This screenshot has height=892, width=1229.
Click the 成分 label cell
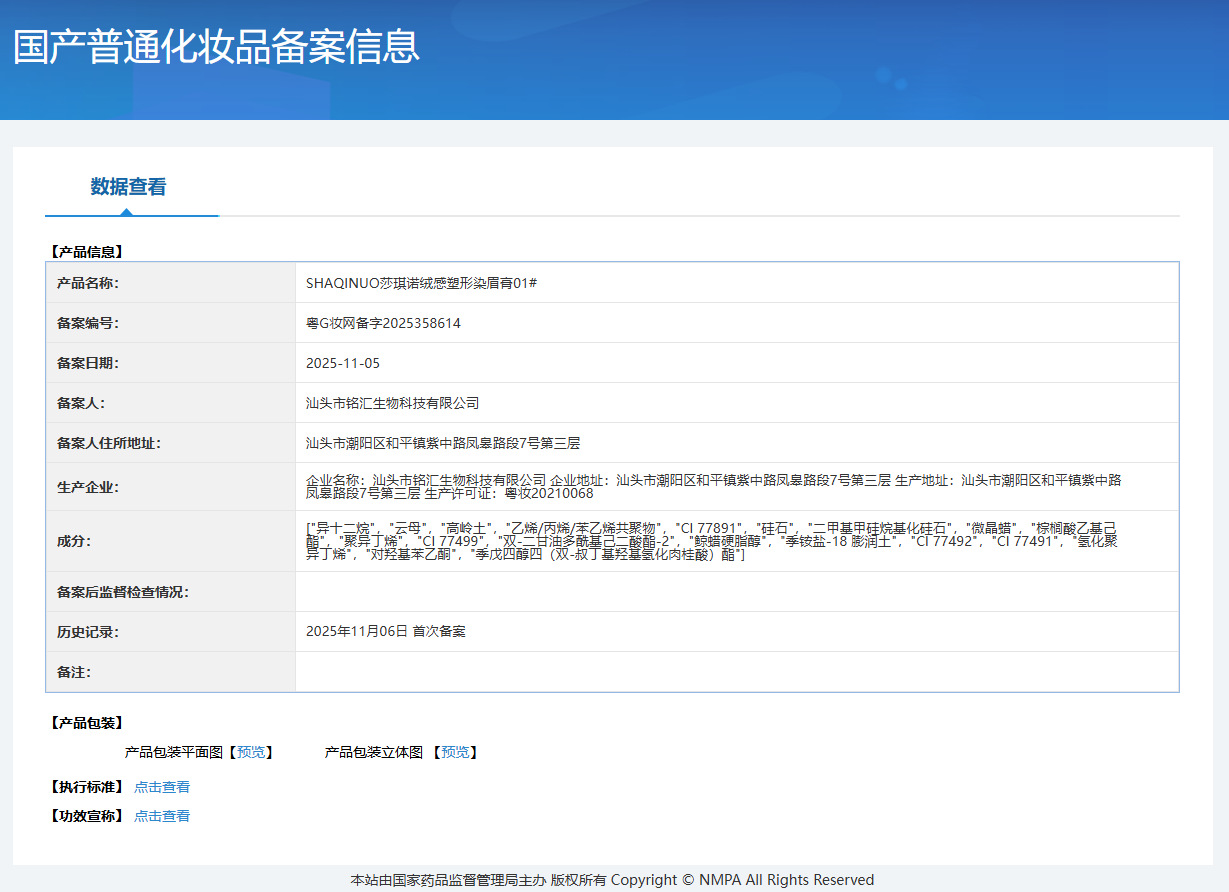(171, 541)
